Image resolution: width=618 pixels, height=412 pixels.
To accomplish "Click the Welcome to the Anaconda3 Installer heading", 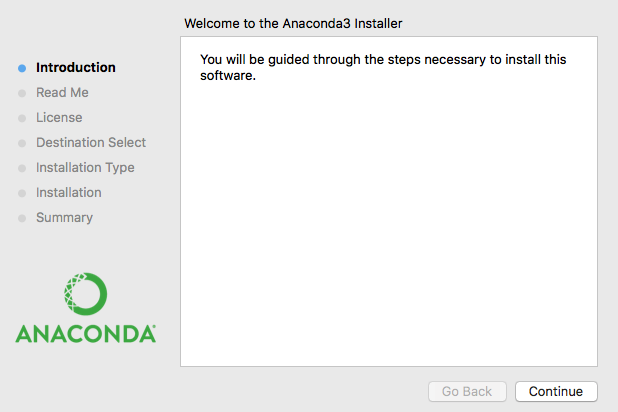I will (x=293, y=23).
